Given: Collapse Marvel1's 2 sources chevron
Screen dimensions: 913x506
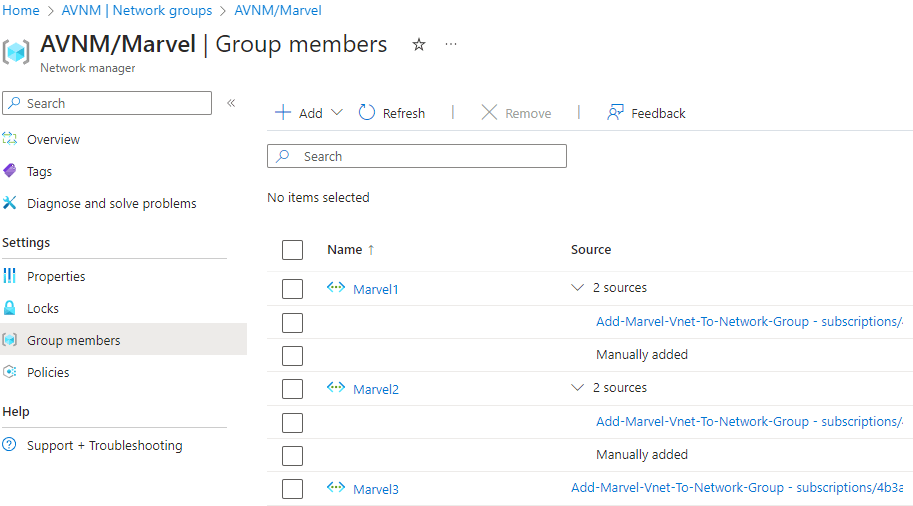Looking at the screenshot, I should [x=577, y=288].
